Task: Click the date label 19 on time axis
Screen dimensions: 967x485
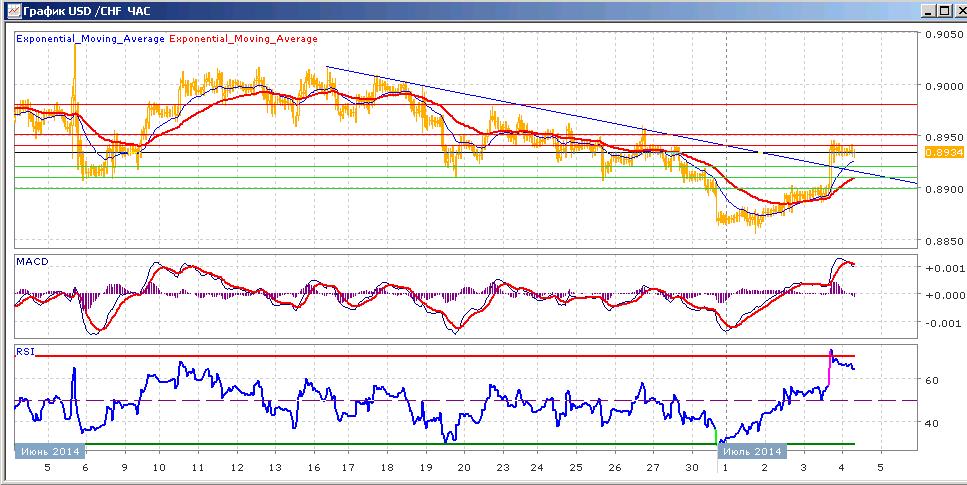Action: pyautogui.click(x=426, y=468)
